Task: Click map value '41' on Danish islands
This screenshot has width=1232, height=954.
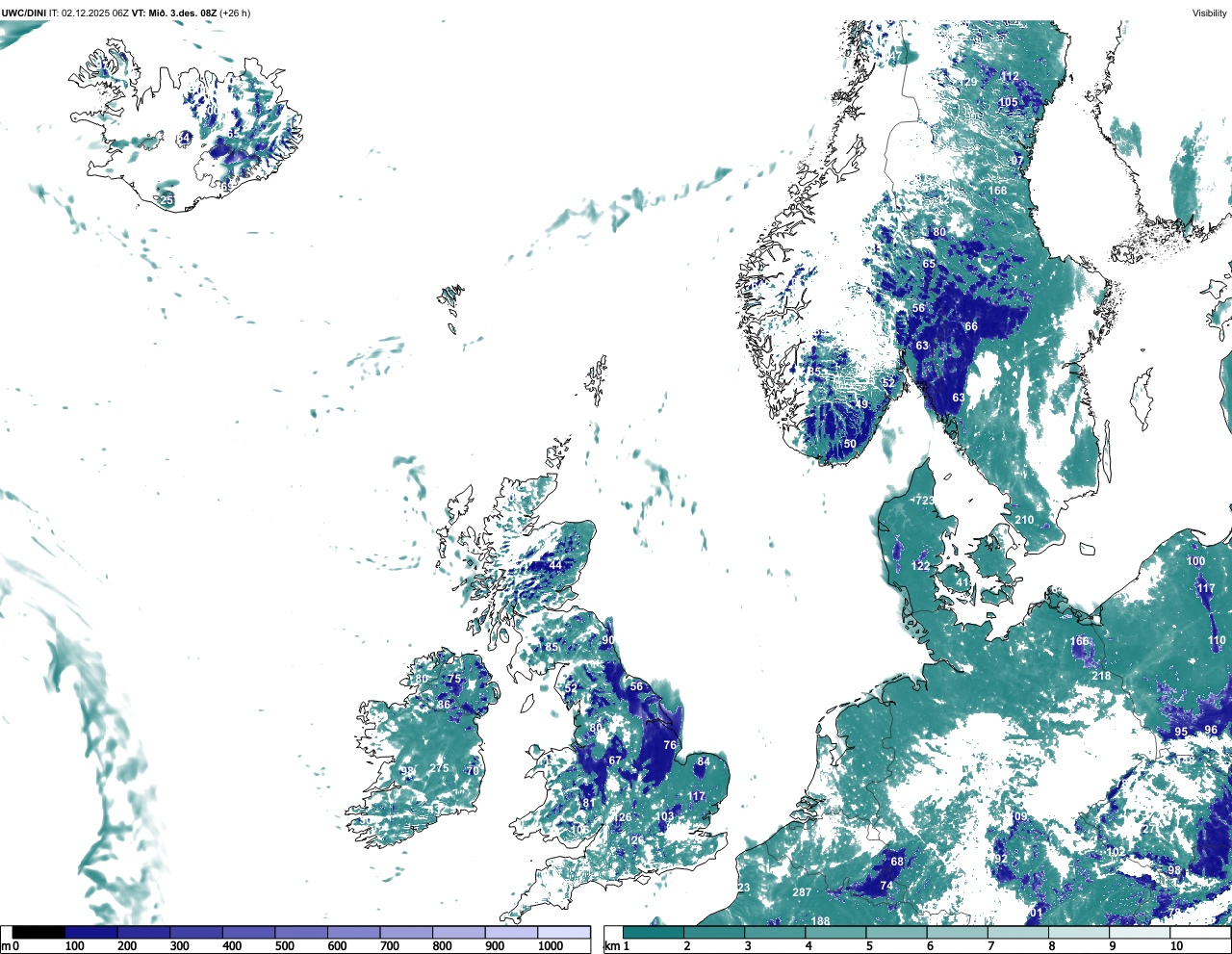Action: [962, 582]
